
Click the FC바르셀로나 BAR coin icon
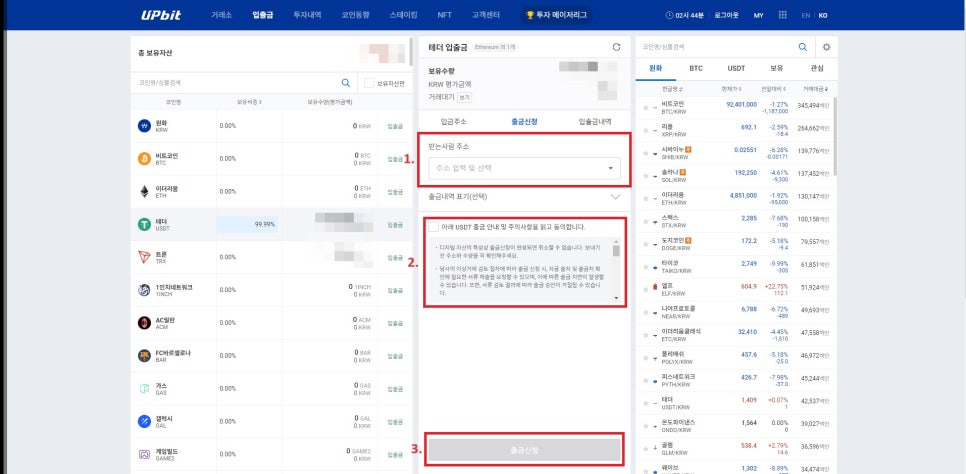tap(144, 356)
